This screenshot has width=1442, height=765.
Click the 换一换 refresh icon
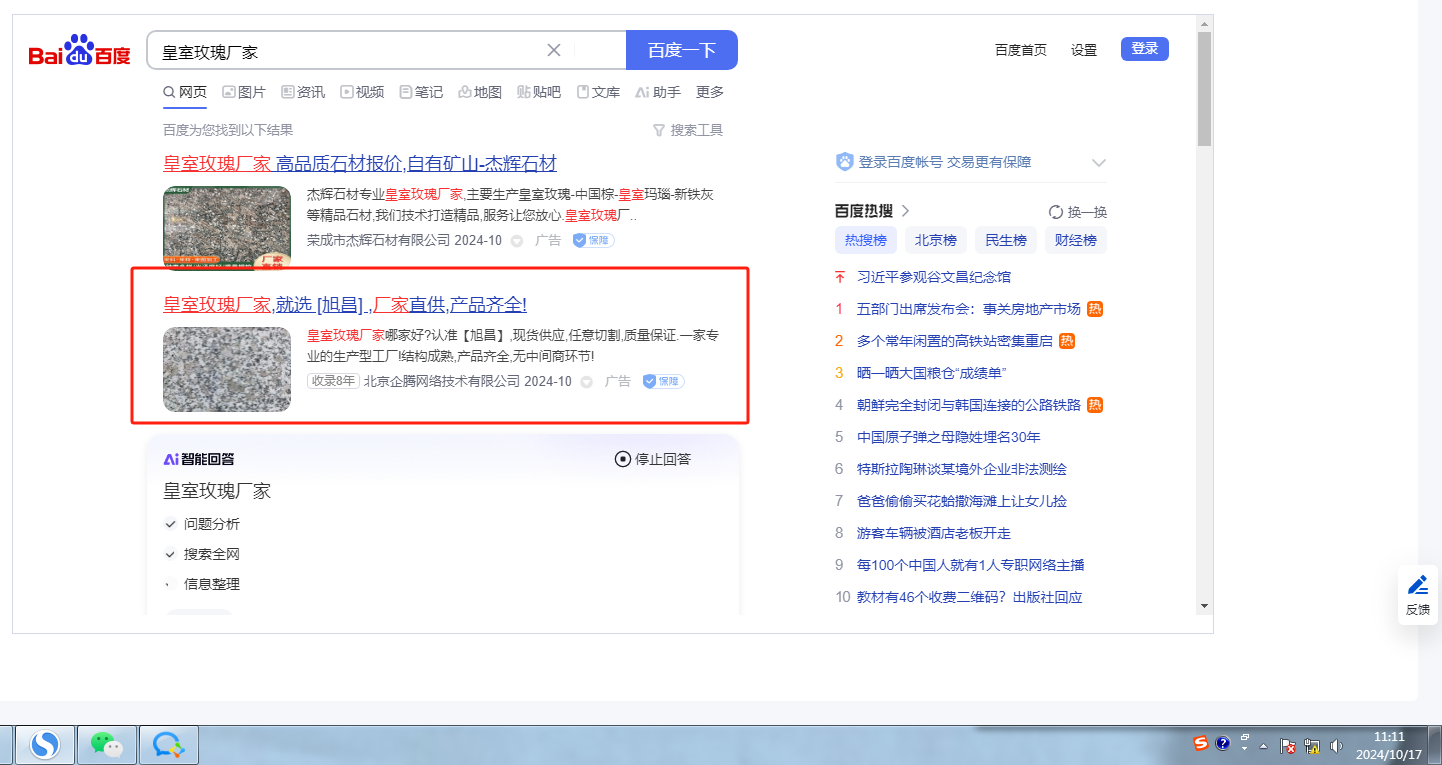click(x=1055, y=212)
